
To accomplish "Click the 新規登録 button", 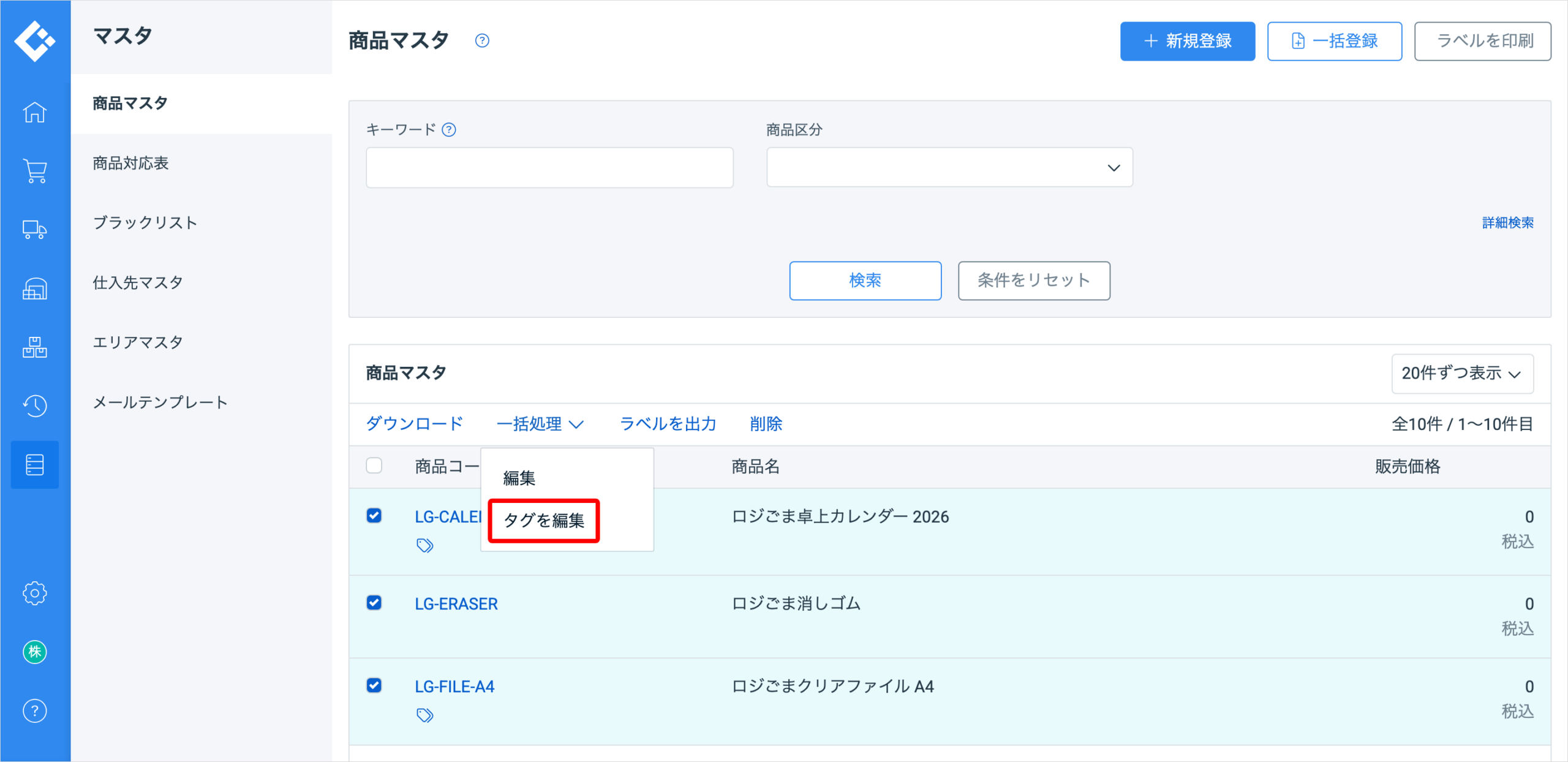I will [1188, 41].
